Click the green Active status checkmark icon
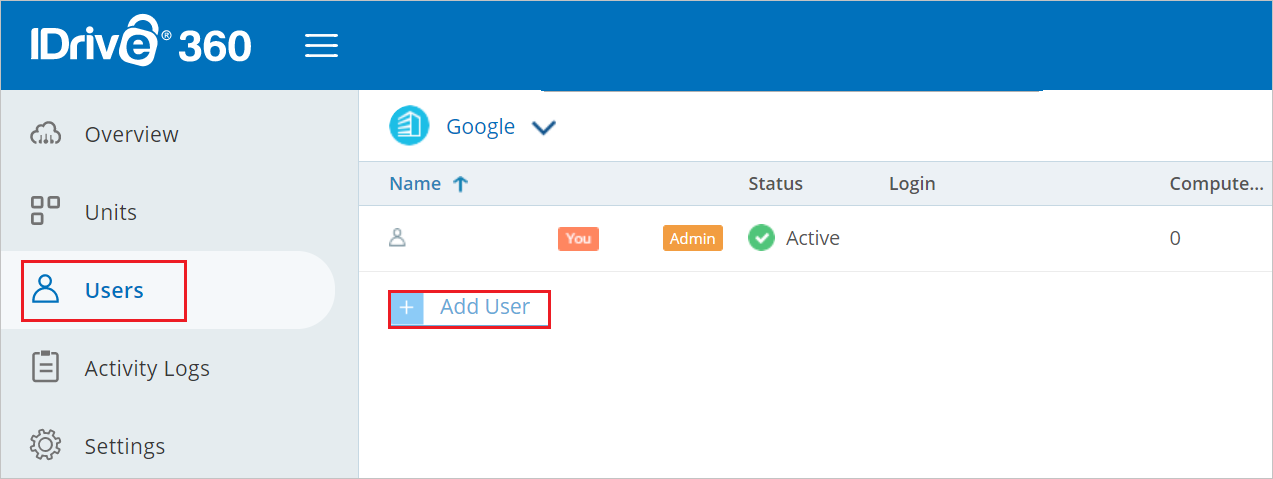The height and width of the screenshot is (479, 1273). click(761, 238)
